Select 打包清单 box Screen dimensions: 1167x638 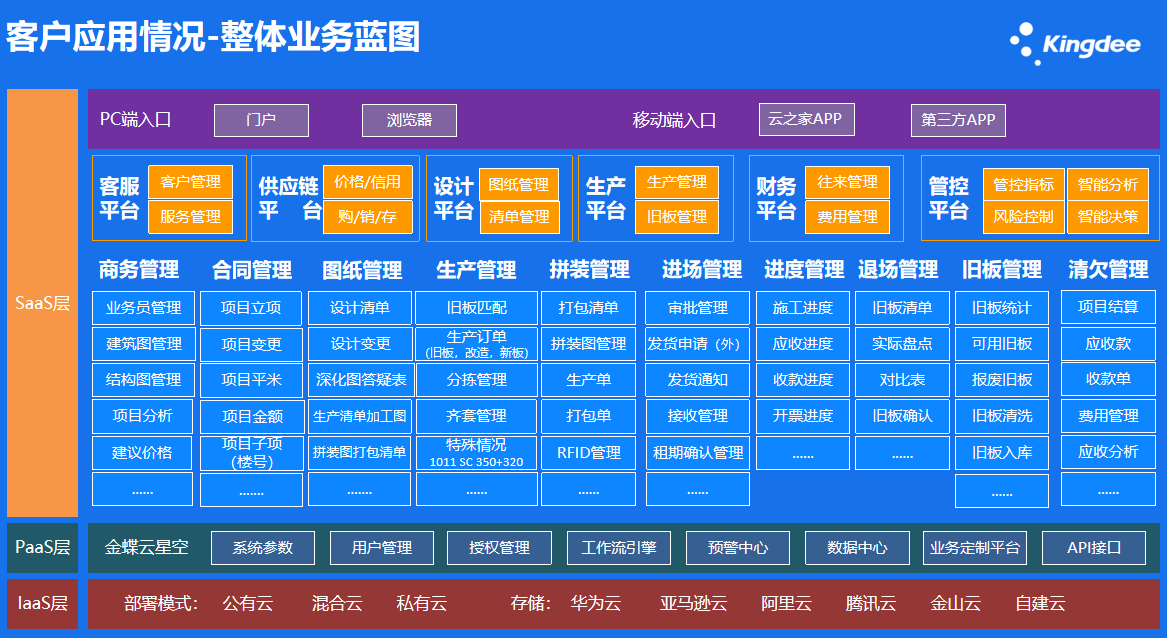click(x=589, y=307)
